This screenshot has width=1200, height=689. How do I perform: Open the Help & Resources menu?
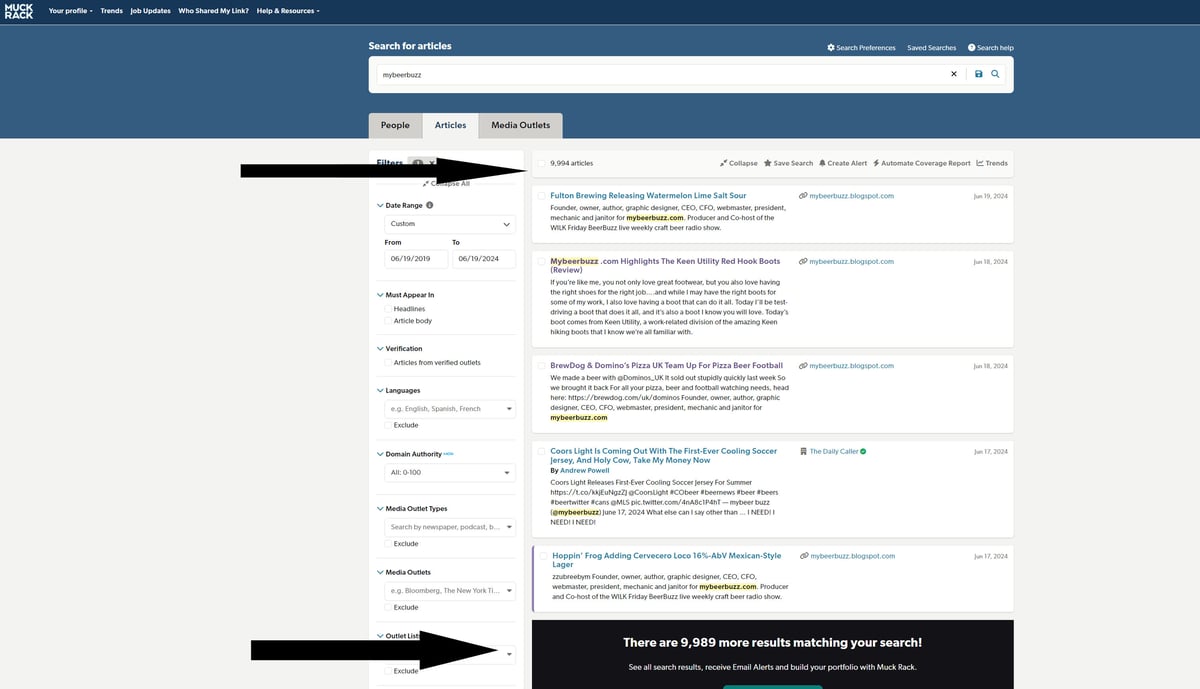(x=288, y=11)
